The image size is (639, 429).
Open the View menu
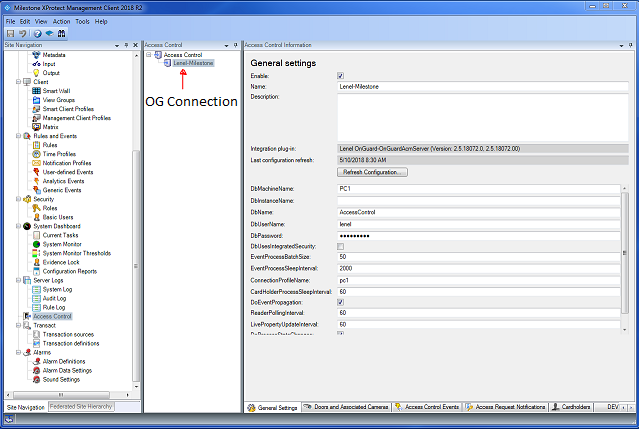pos(41,22)
